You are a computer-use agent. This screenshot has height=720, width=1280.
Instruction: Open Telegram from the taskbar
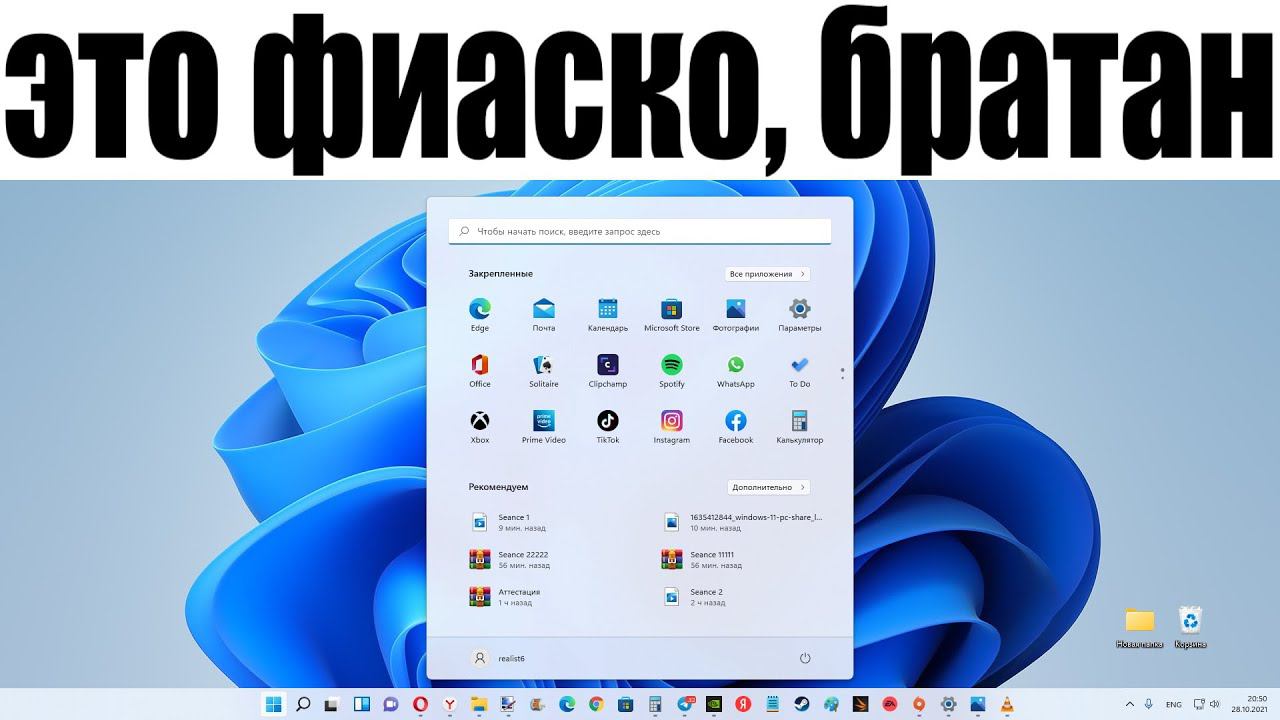click(685, 704)
